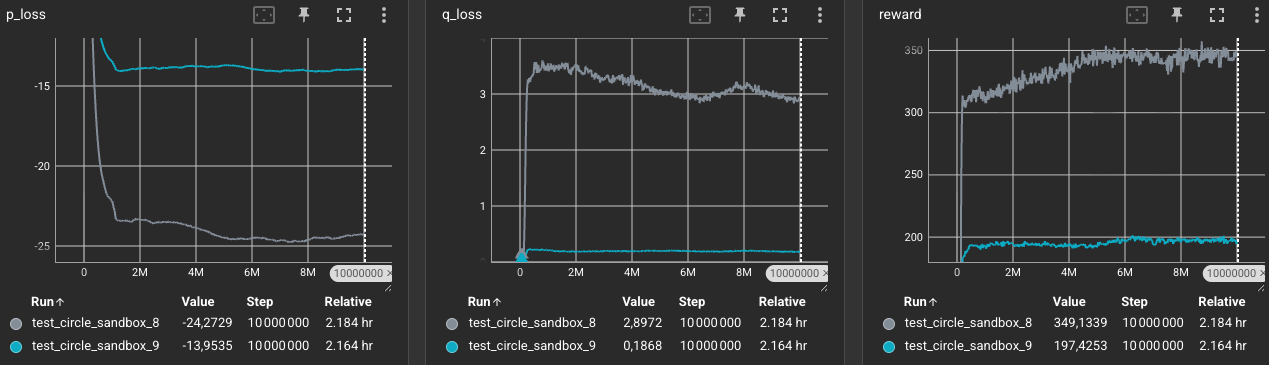Sort reward table by Run column
This screenshot has width=1269, height=365.
tap(922, 301)
